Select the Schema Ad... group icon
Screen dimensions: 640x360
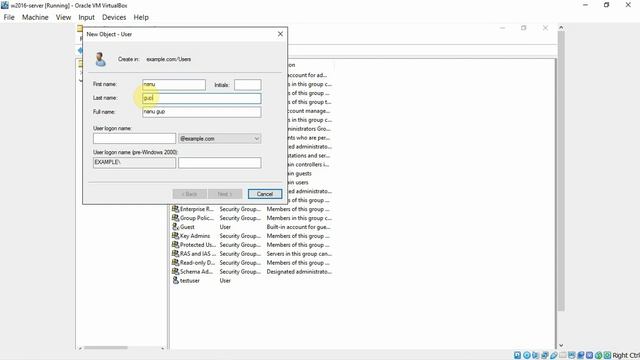(176, 272)
